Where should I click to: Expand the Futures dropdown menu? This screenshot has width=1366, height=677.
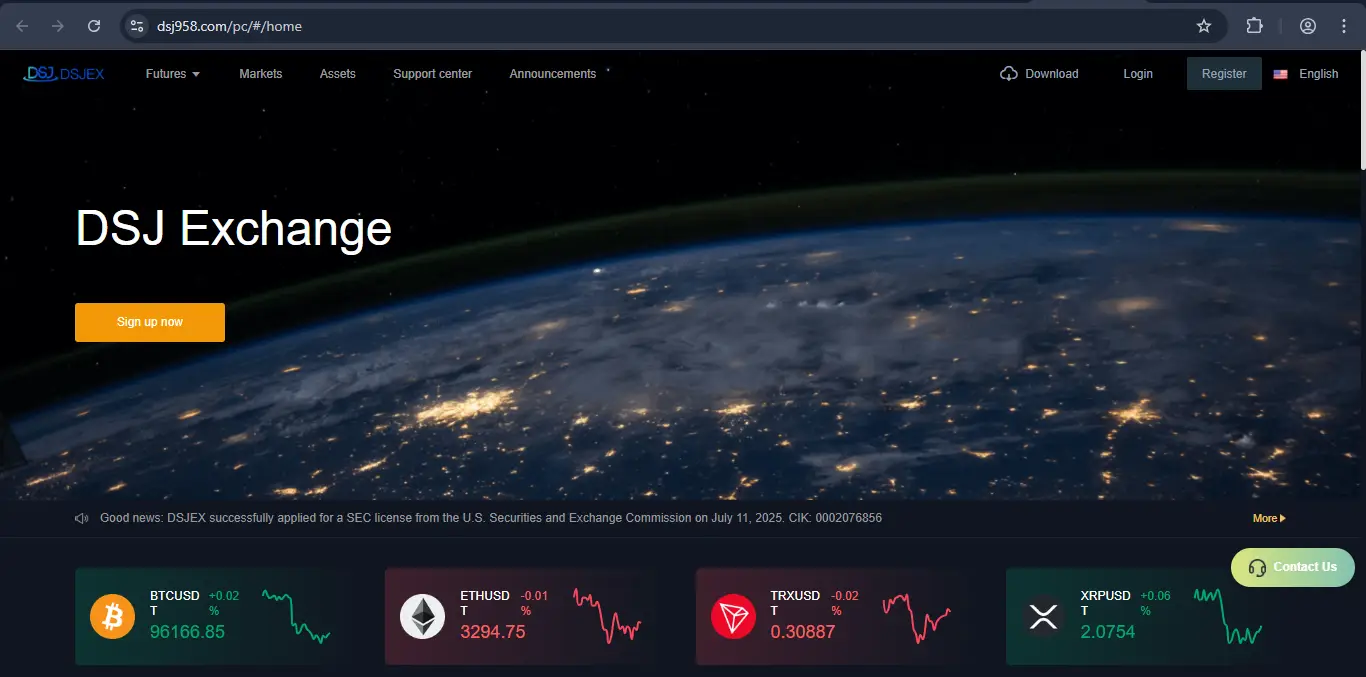(x=172, y=74)
